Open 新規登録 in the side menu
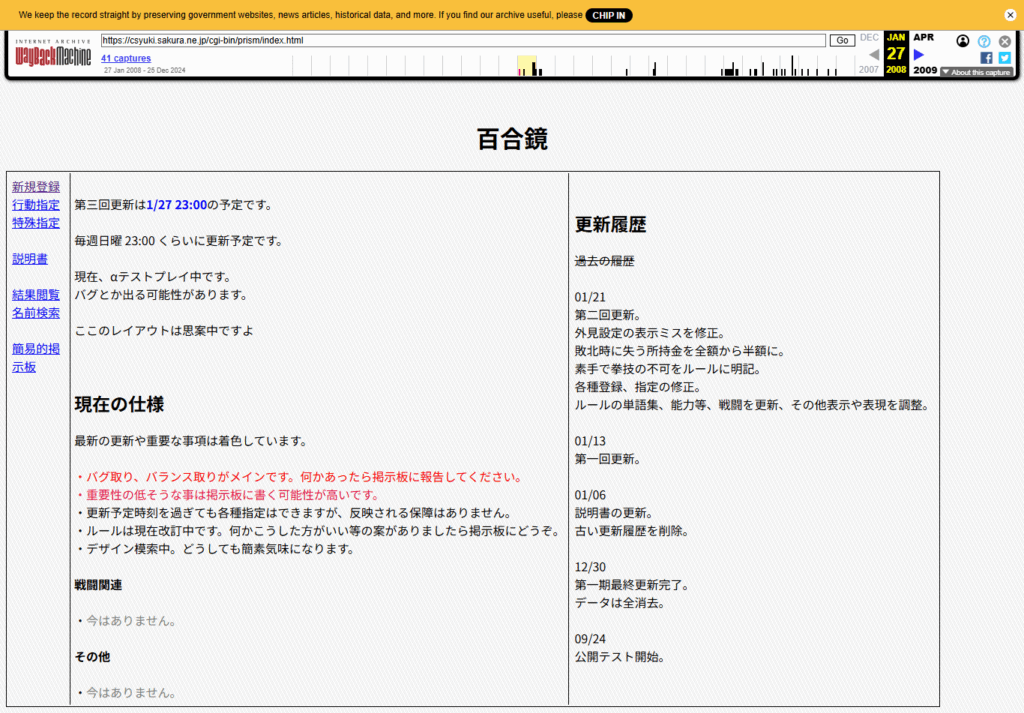1024x713 pixels. [x=36, y=187]
